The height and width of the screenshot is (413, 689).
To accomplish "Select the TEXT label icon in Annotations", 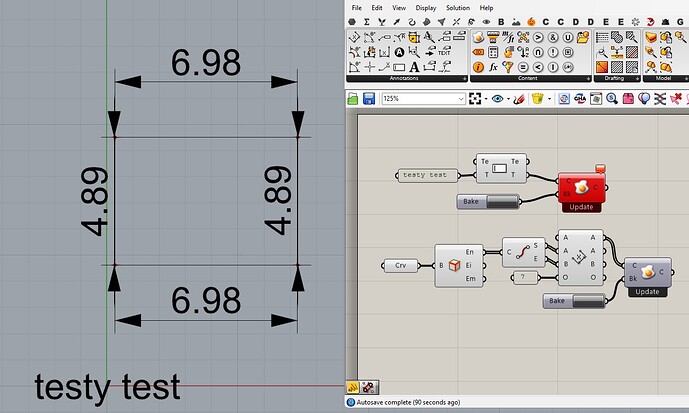I will click(x=445, y=52).
